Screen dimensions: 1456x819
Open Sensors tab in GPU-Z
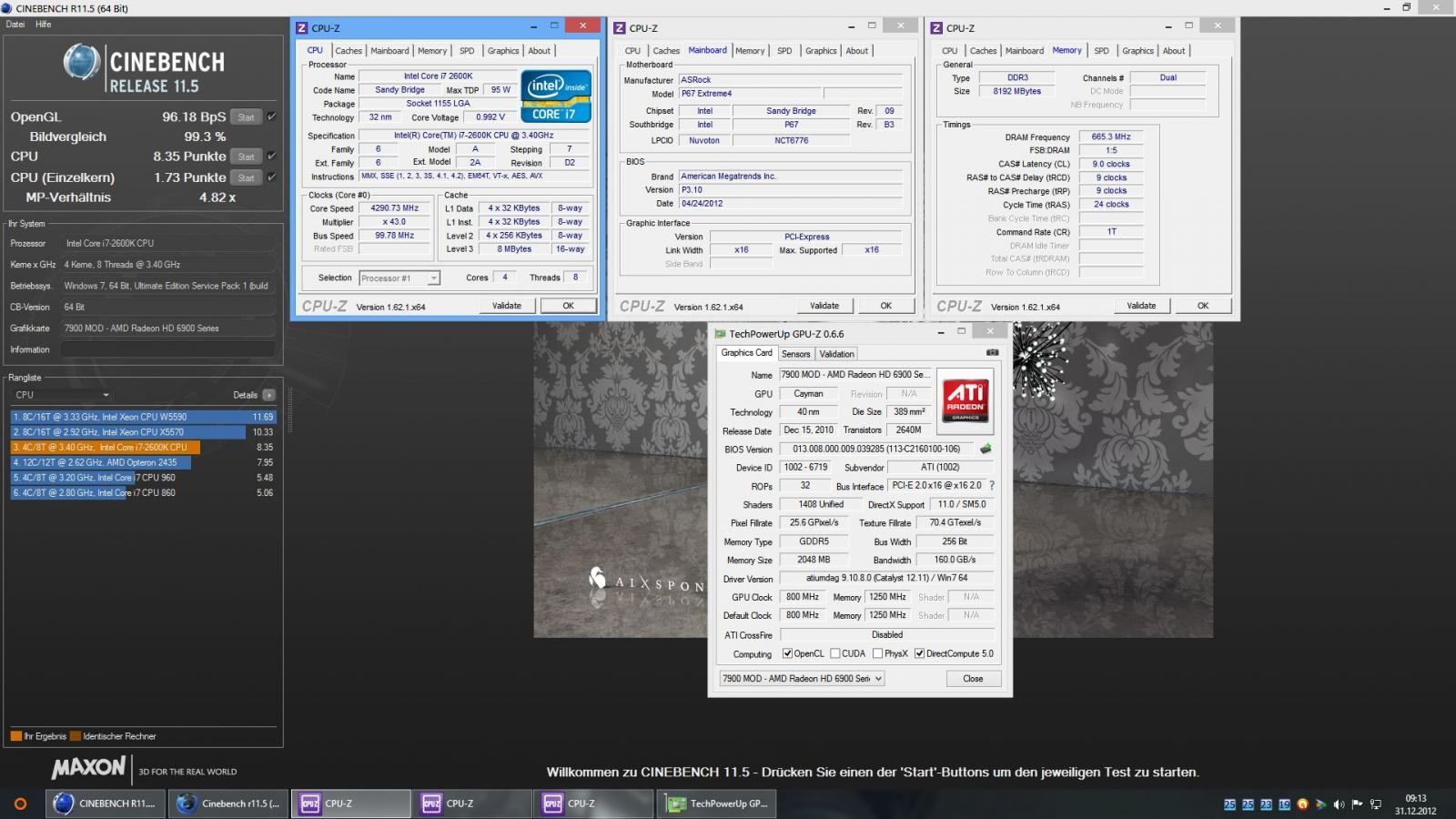795,354
